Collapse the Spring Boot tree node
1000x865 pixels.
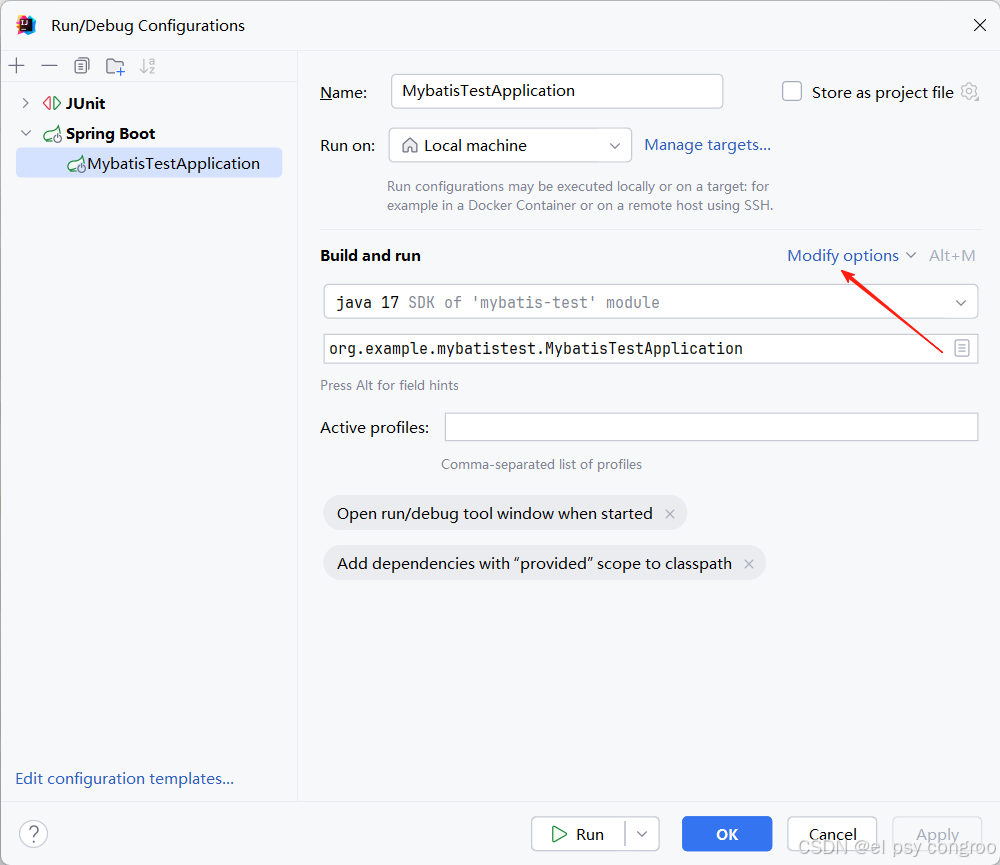[26, 133]
